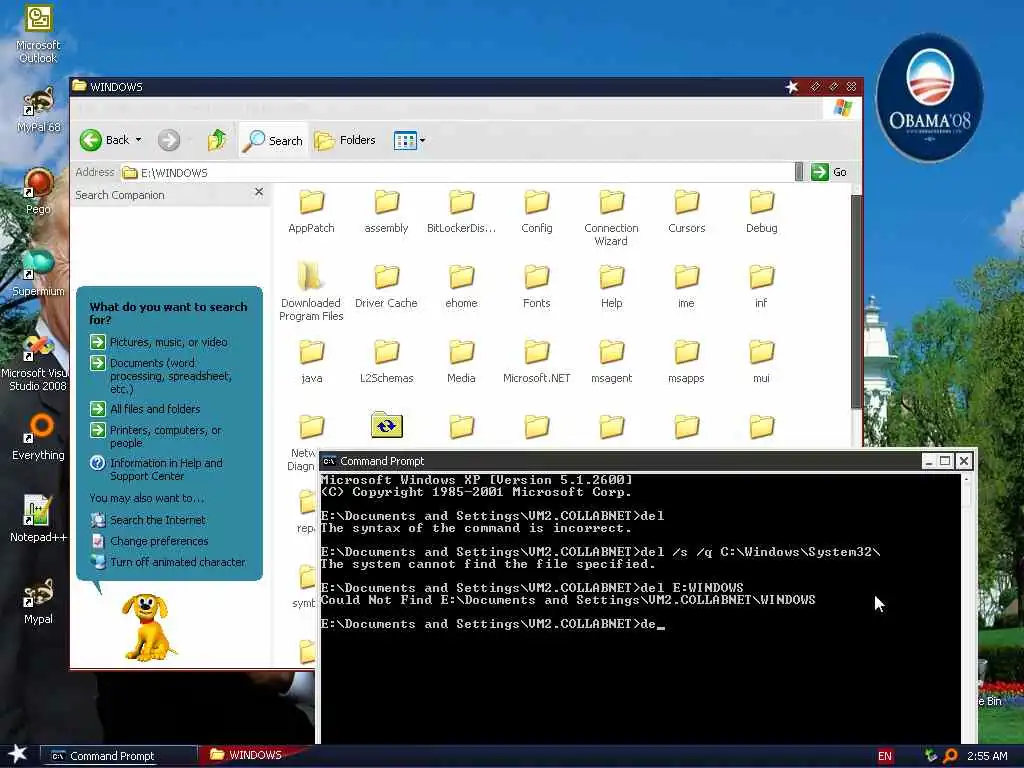Open the Back history dropdown arrow
This screenshot has height=768, width=1024.
point(138,140)
